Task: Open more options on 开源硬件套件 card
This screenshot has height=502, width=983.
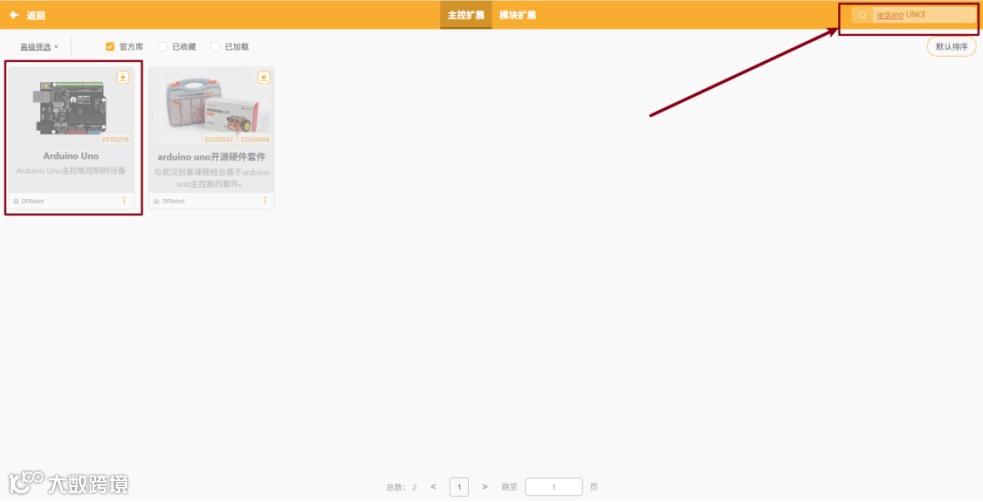Action: [265, 201]
